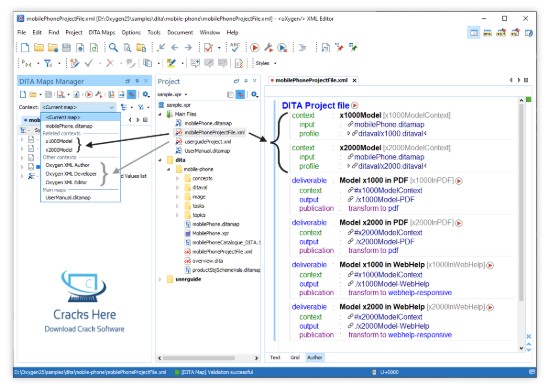Open the Context combo box
Screen dimensions: 550x390
pos(78,107)
